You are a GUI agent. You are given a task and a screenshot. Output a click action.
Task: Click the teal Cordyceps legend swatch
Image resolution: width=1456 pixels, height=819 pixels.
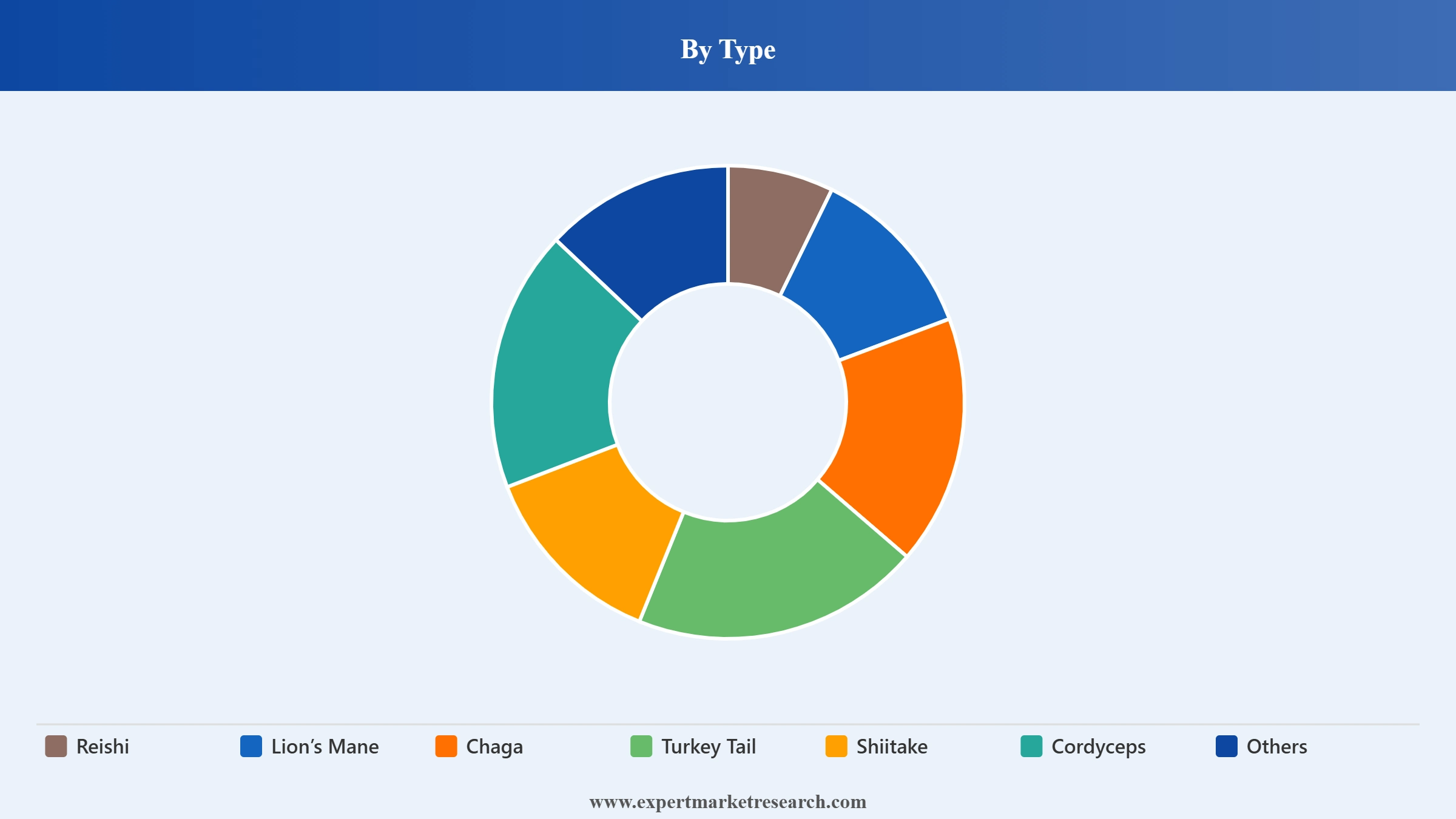click(1031, 746)
